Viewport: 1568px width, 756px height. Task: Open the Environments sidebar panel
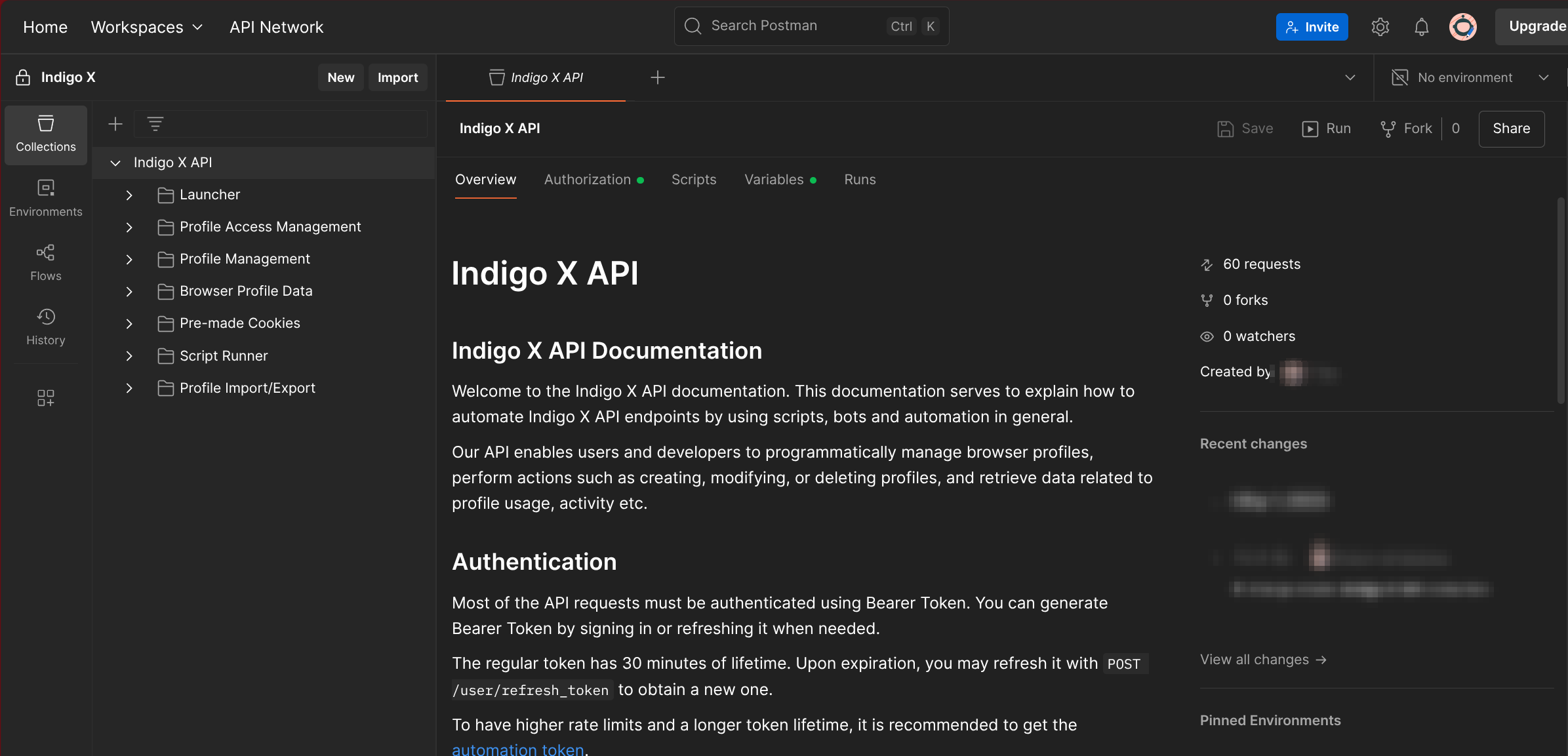[46, 199]
